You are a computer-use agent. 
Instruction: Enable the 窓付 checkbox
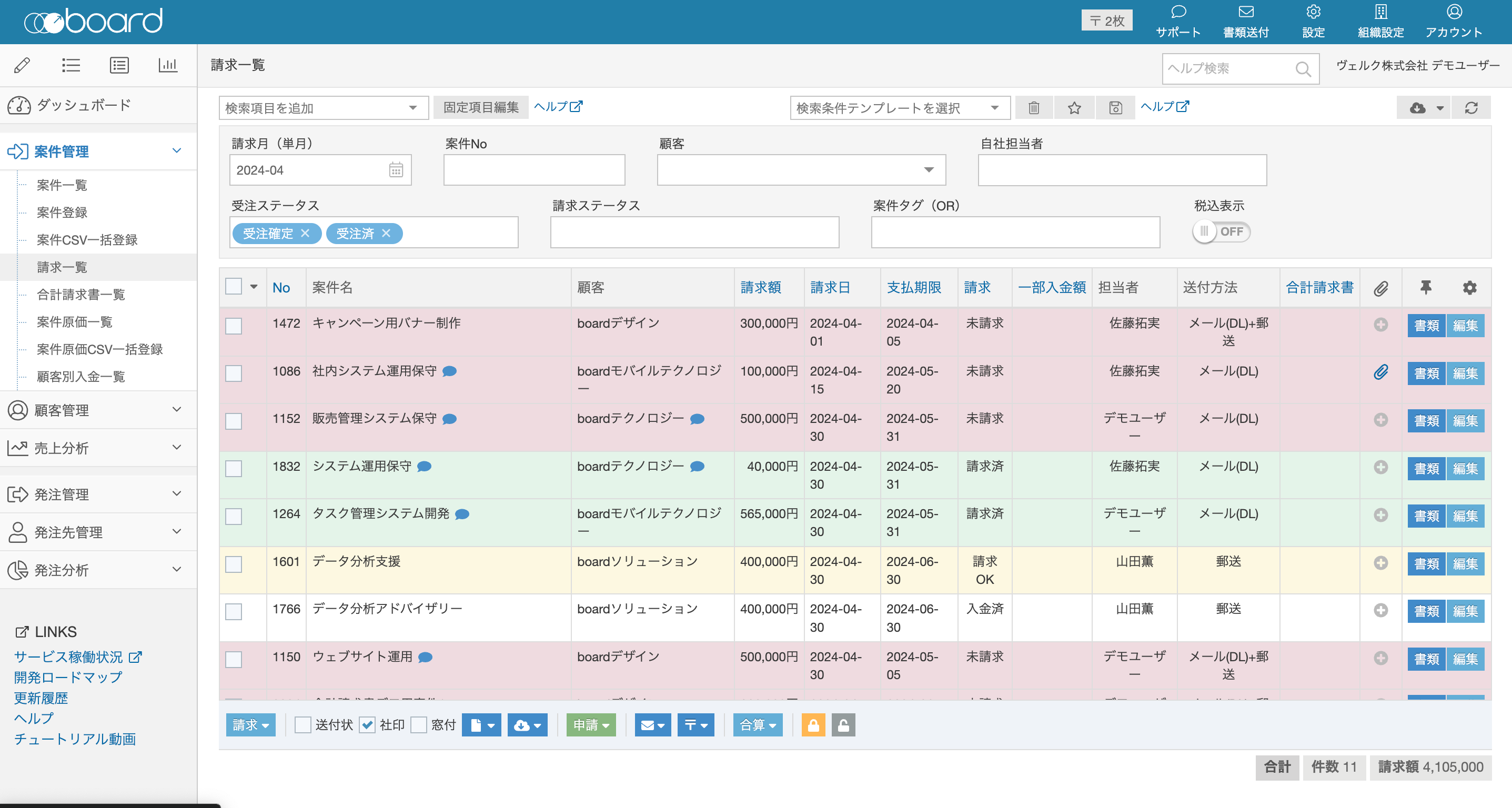(x=418, y=725)
